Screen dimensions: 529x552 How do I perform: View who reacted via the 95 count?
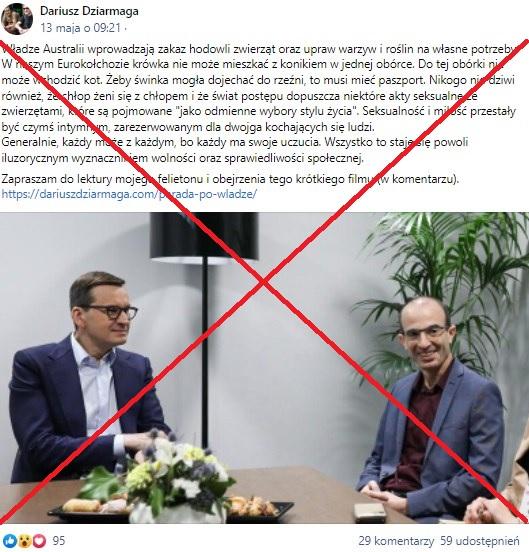58,541
